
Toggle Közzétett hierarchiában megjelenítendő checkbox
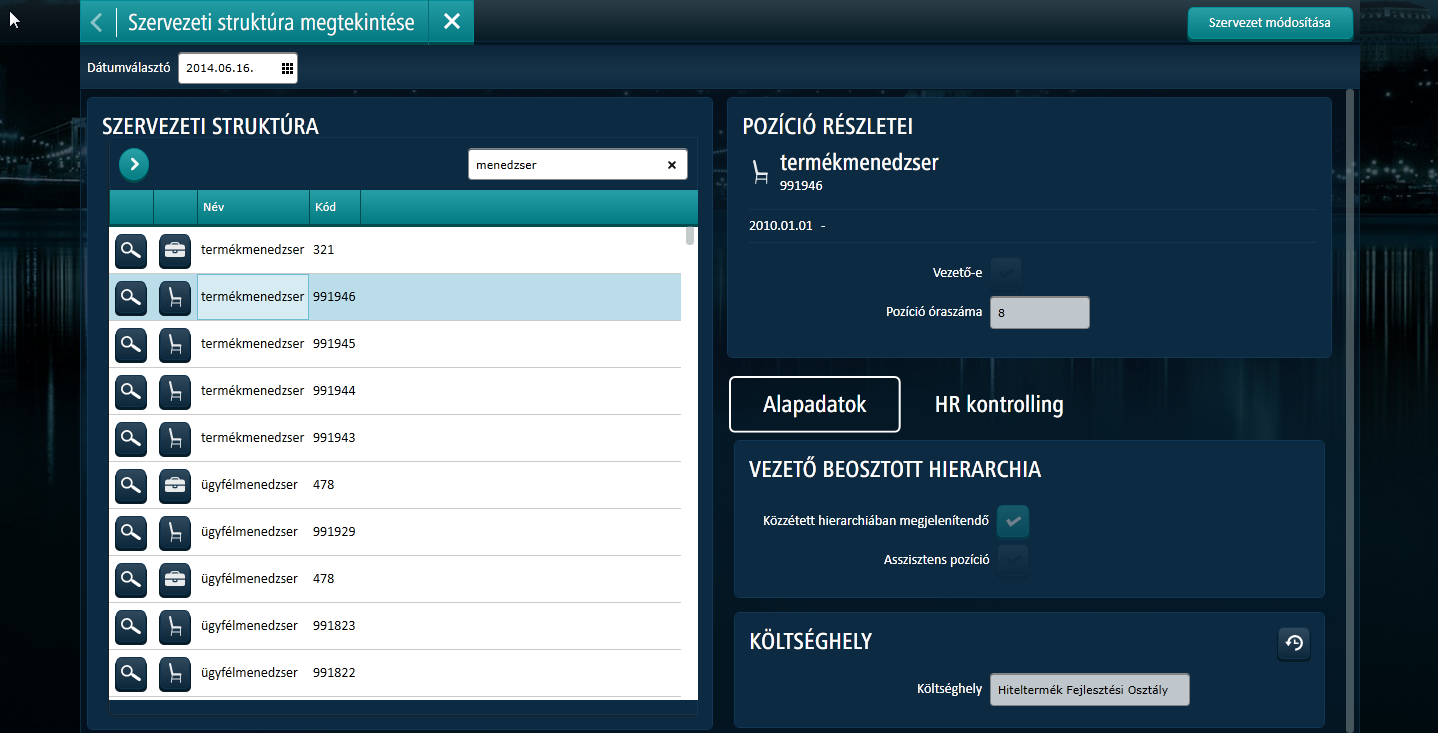pyautogui.click(x=1013, y=521)
